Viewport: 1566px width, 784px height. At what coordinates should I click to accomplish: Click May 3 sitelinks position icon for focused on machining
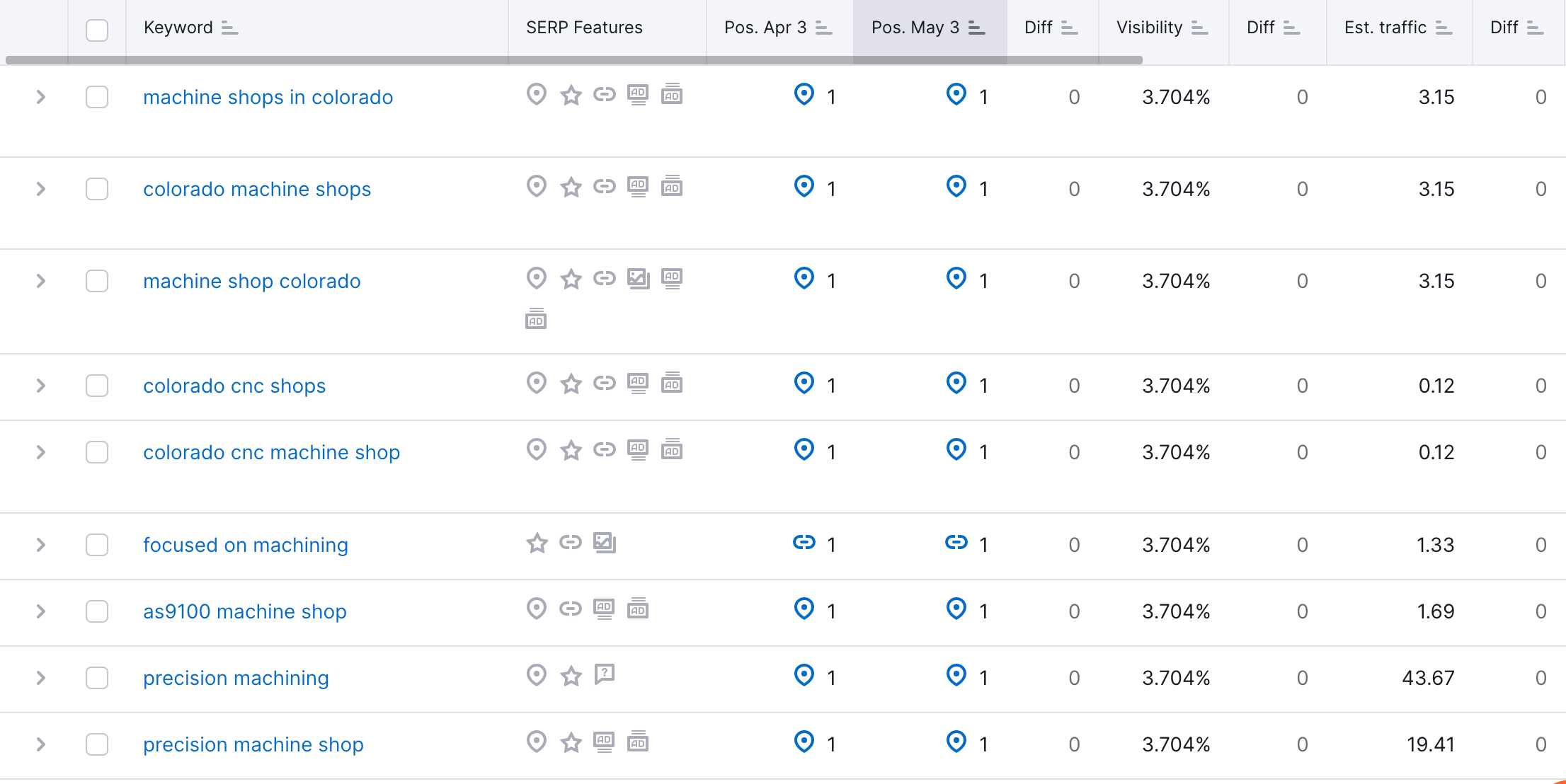tap(956, 543)
